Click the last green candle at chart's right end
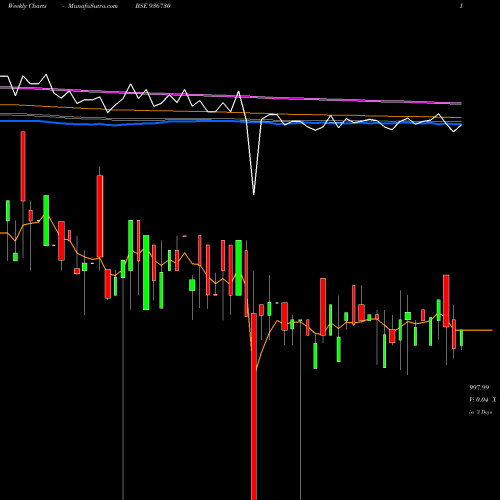The height and width of the screenshot is (500, 500). pos(461,337)
